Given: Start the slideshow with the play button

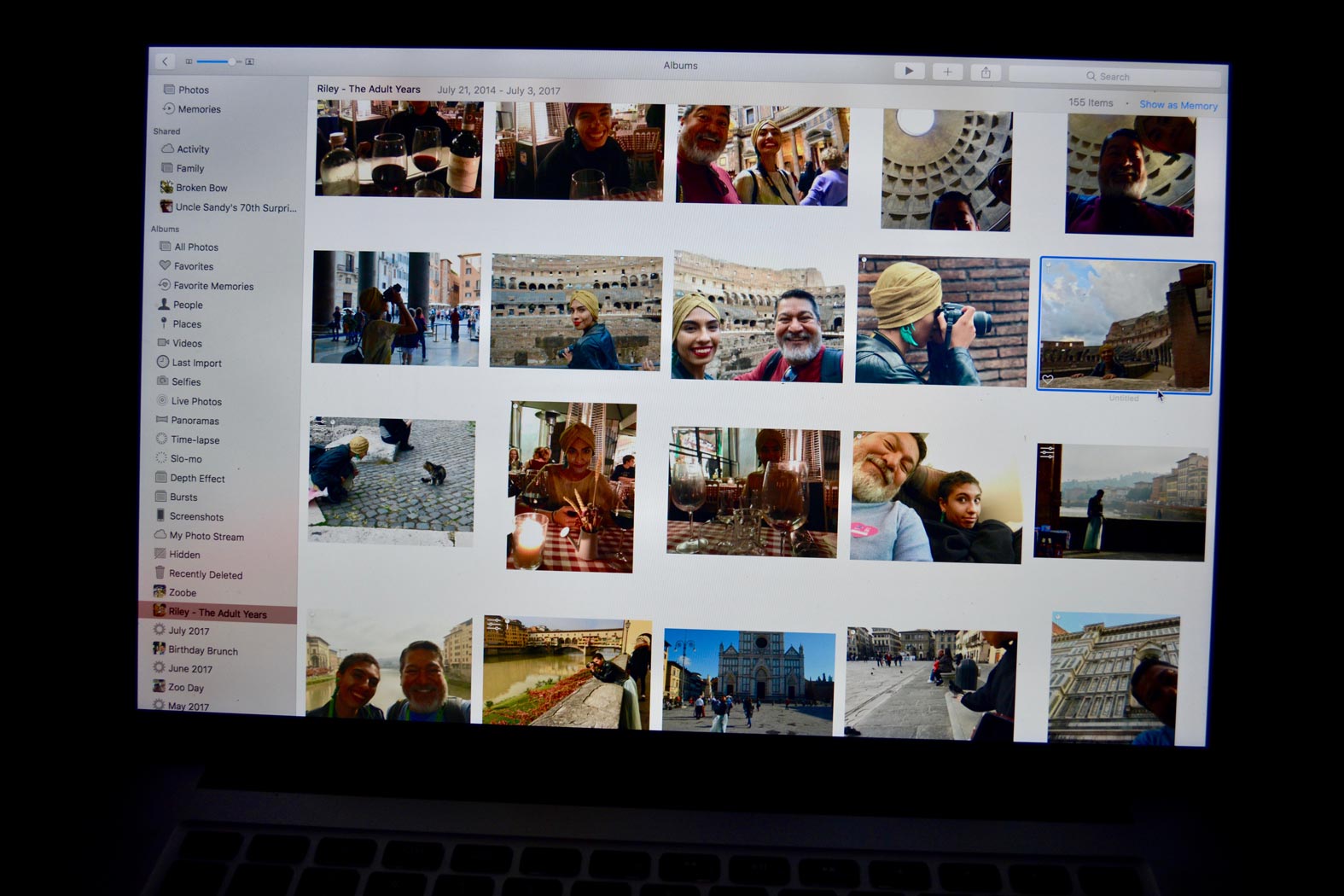Looking at the screenshot, I should [x=908, y=72].
